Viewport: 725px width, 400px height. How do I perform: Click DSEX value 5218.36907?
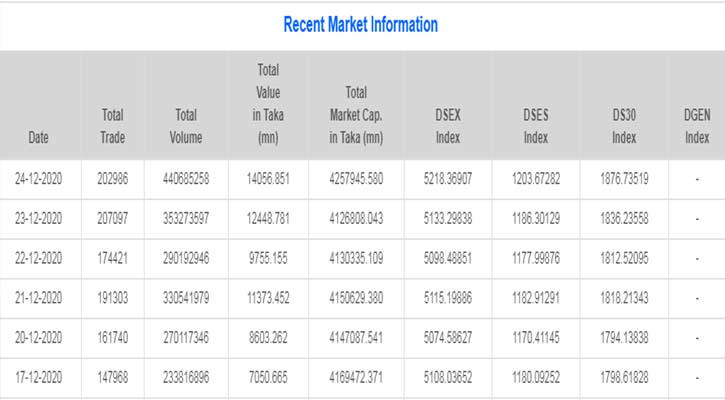pyautogui.click(x=447, y=179)
